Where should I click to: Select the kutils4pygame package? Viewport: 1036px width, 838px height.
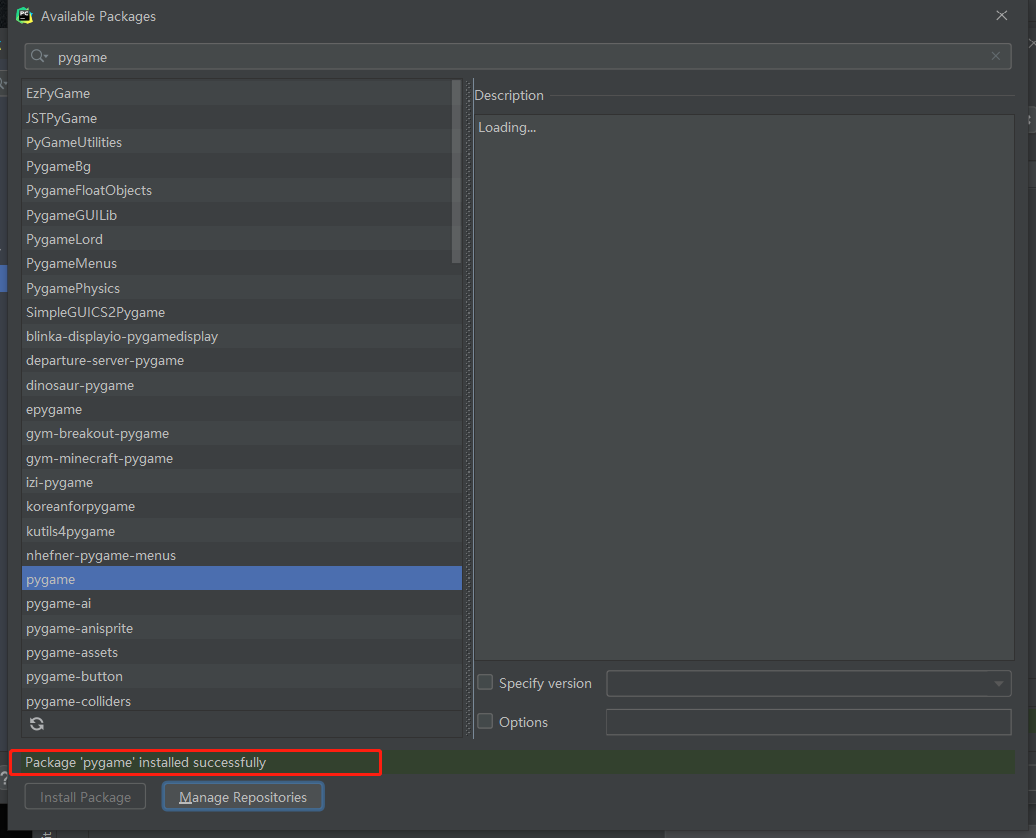242,531
